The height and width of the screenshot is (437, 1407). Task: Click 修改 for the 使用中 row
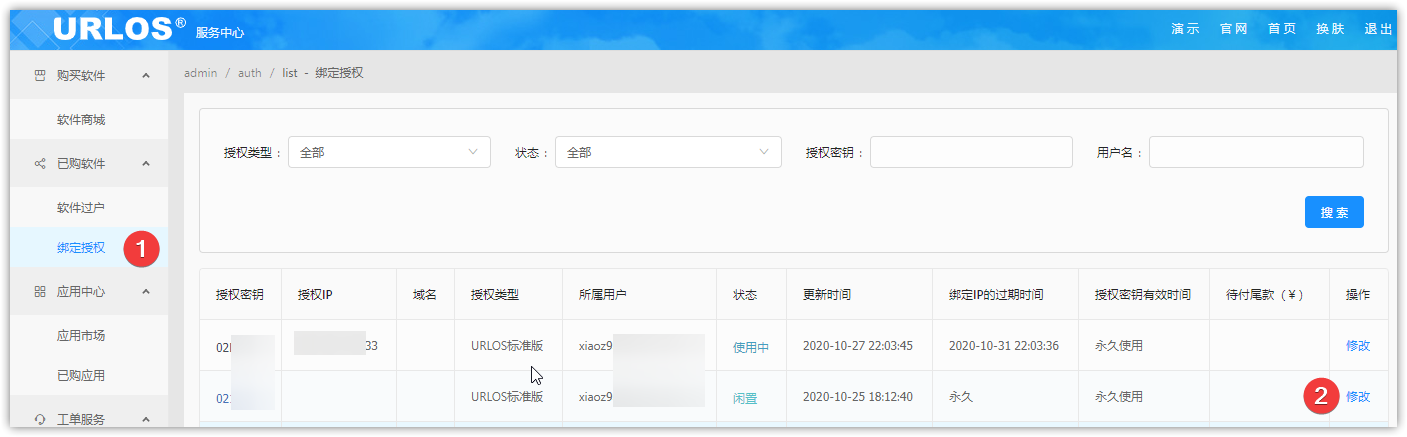pyautogui.click(x=1357, y=346)
